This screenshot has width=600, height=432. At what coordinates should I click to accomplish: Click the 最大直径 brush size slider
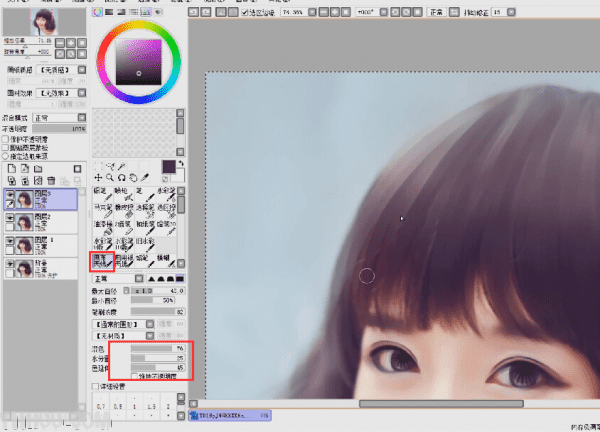158,291
